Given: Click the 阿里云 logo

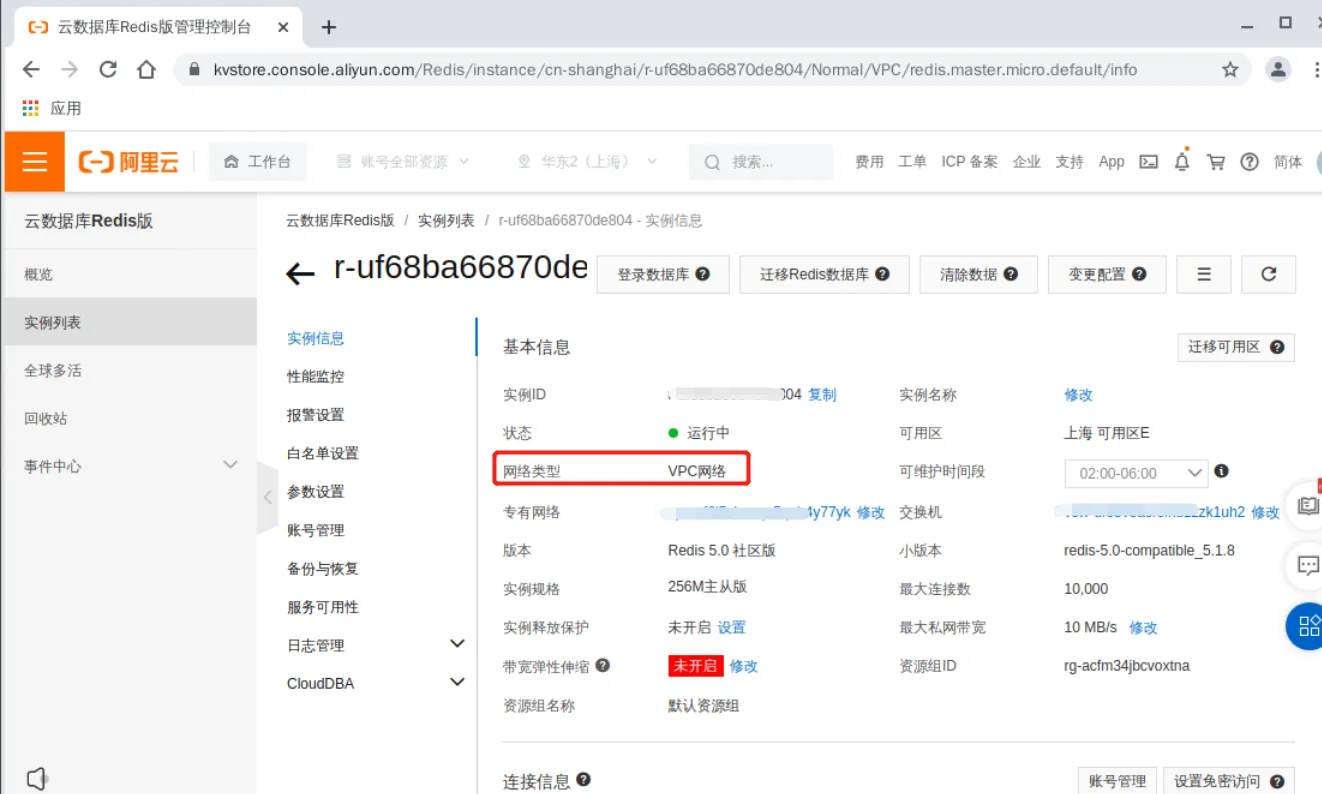Looking at the screenshot, I should pyautogui.click(x=129, y=162).
